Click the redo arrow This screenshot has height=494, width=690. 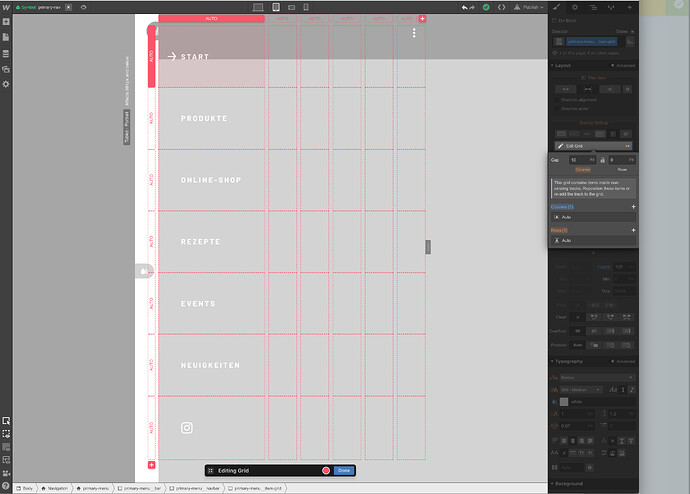coord(472,7)
